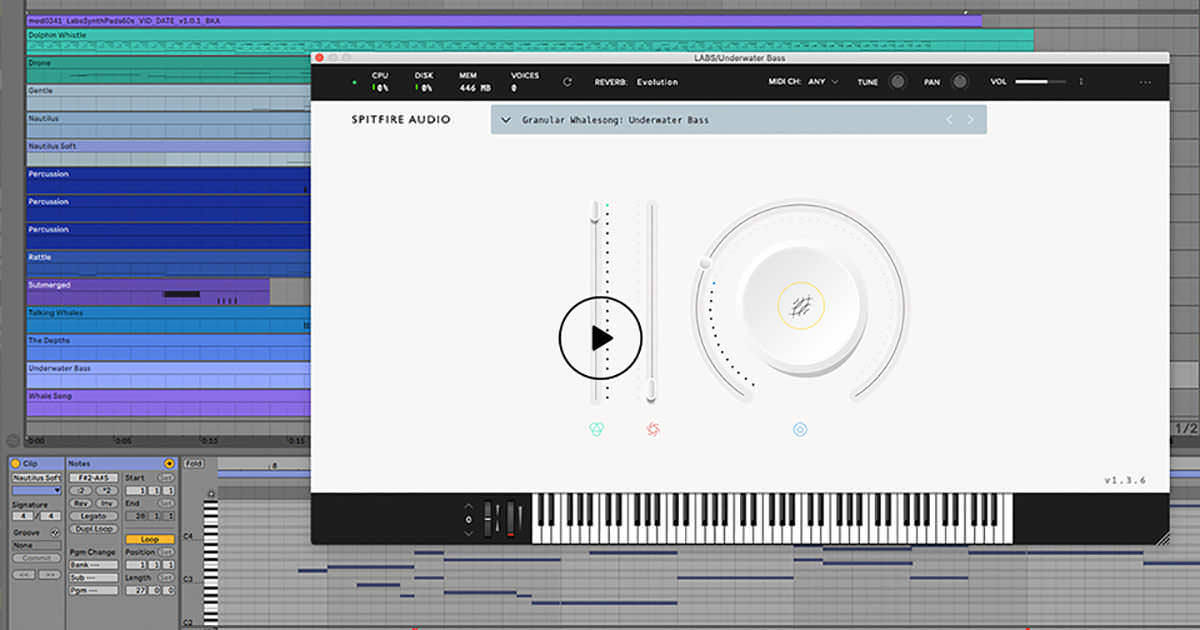Click the F#2-A#5 note range field

[x=94, y=478]
